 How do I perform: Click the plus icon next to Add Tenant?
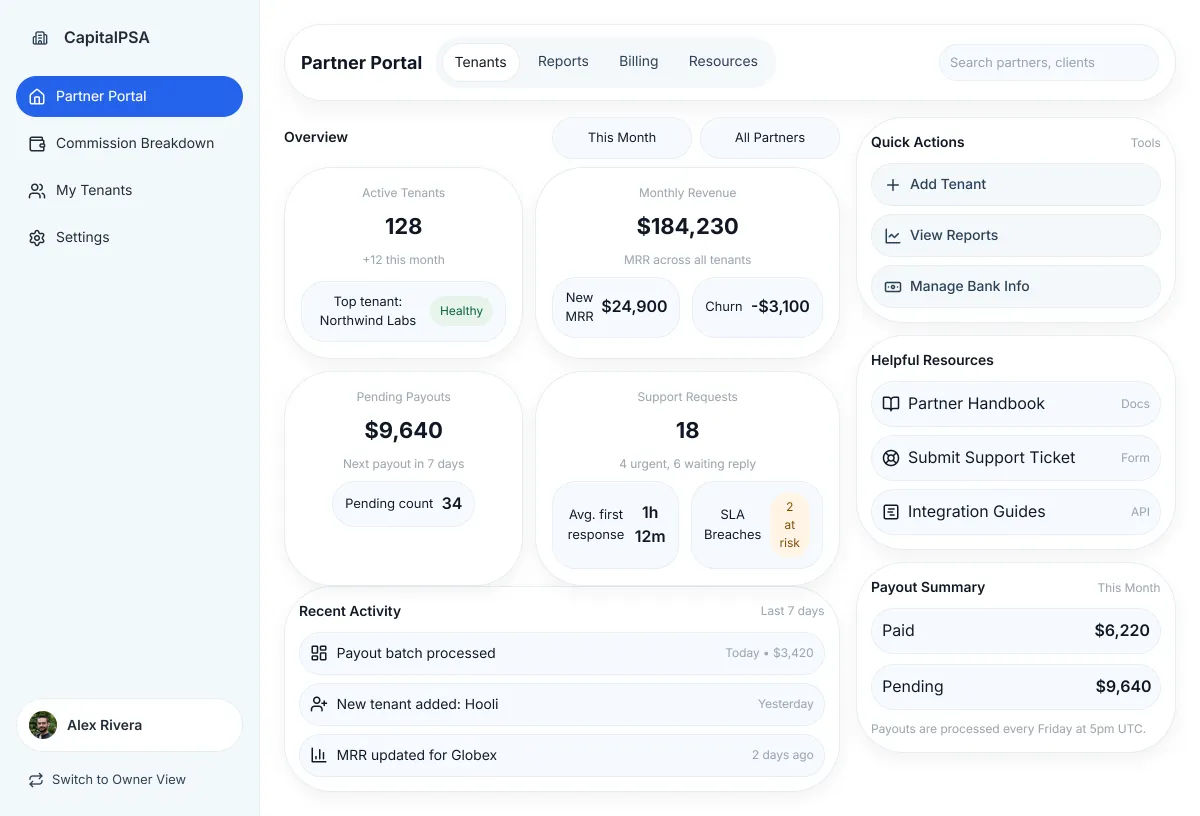pyautogui.click(x=892, y=184)
